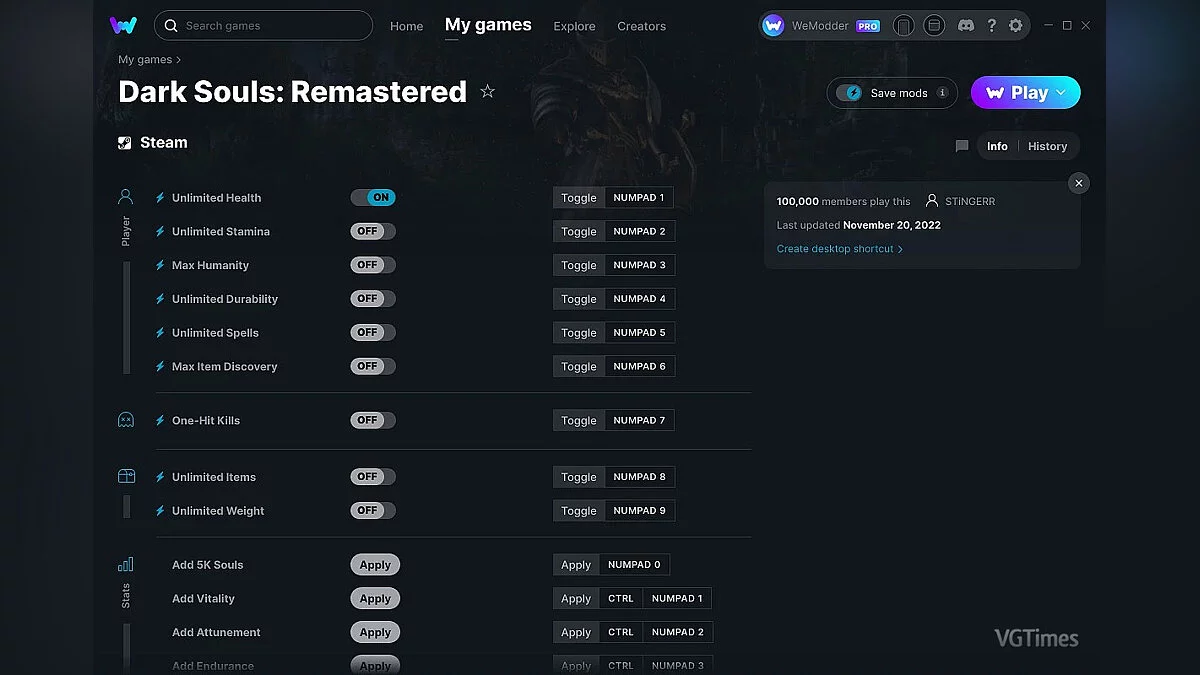Click the Discord icon in the titlebar
The width and height of the screenshot is (1200, 675).
click(x=966, y=26)
